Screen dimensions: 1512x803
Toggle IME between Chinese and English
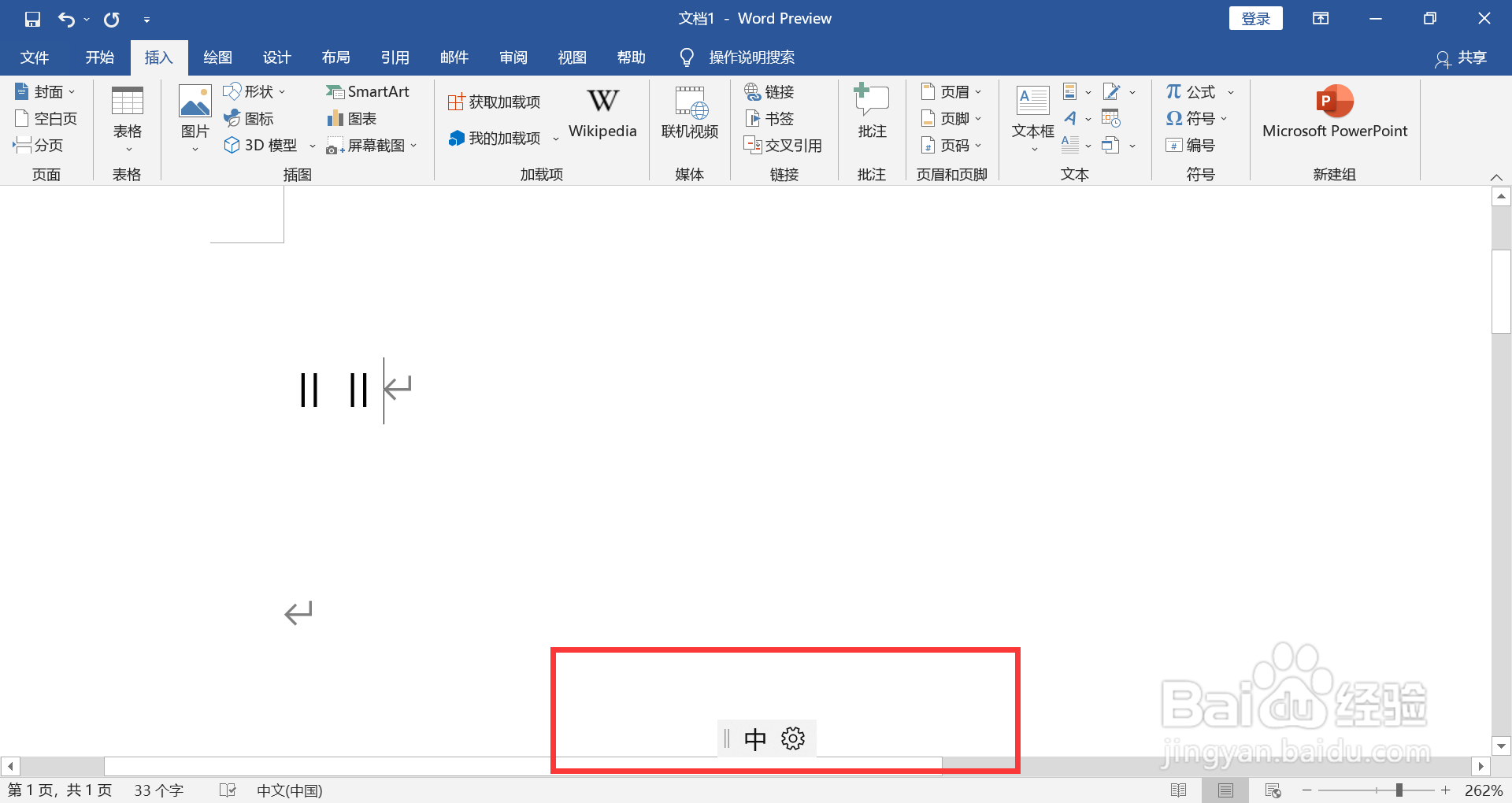pos(755,738)
